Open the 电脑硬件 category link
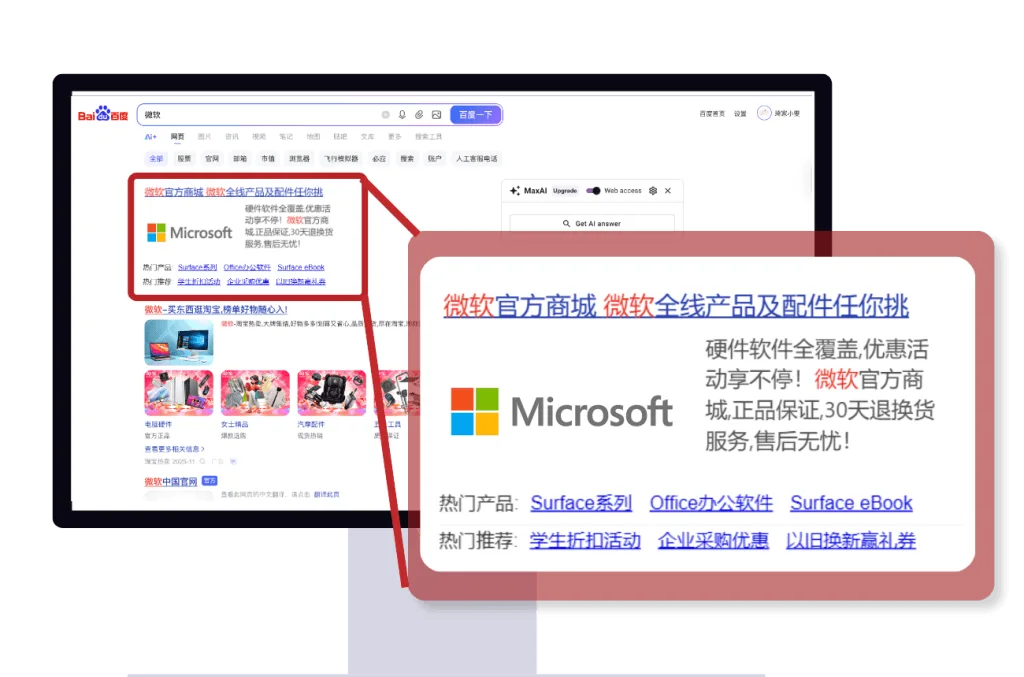 [158, 424]
